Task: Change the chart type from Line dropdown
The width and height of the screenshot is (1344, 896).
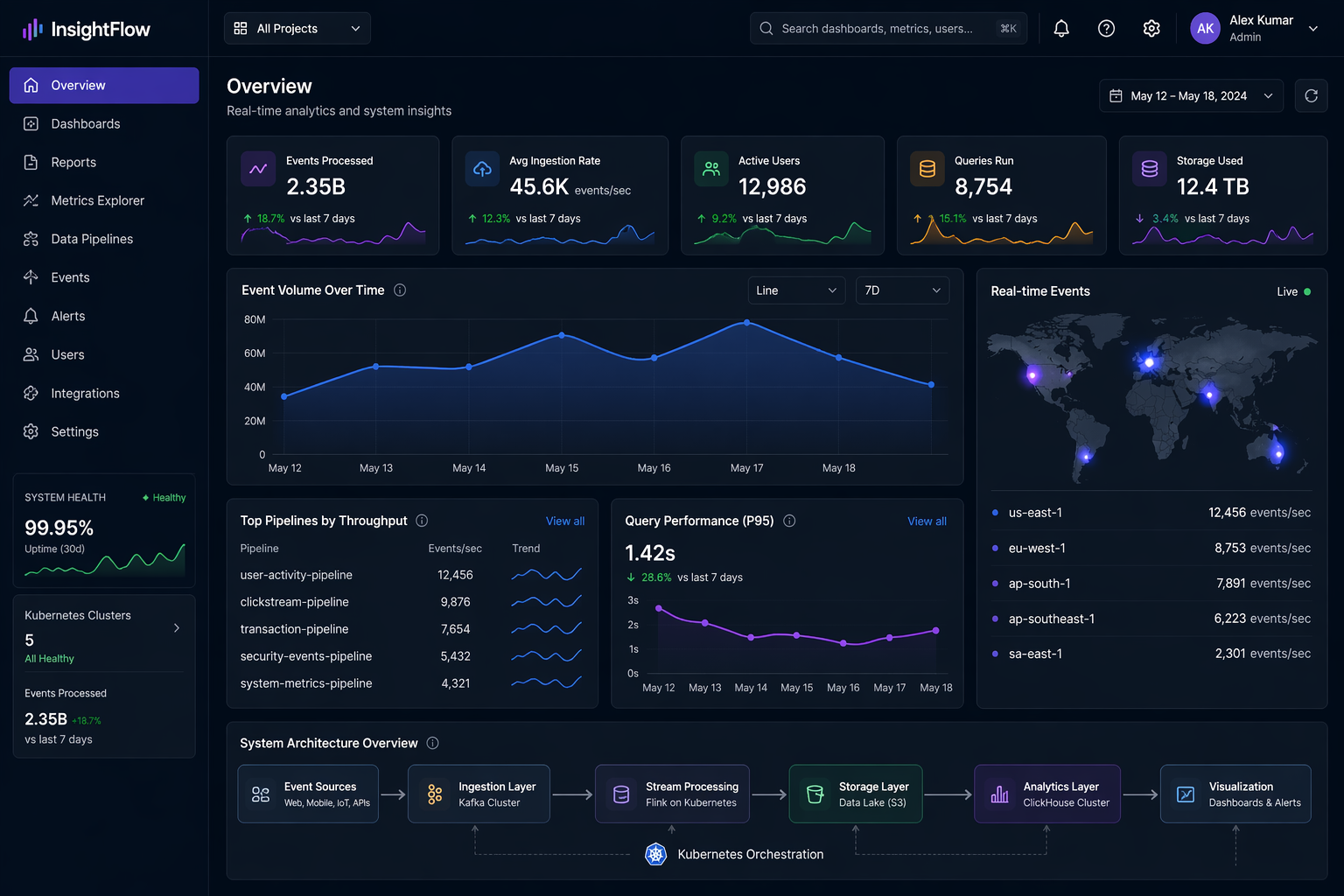Action: point(795,290)
